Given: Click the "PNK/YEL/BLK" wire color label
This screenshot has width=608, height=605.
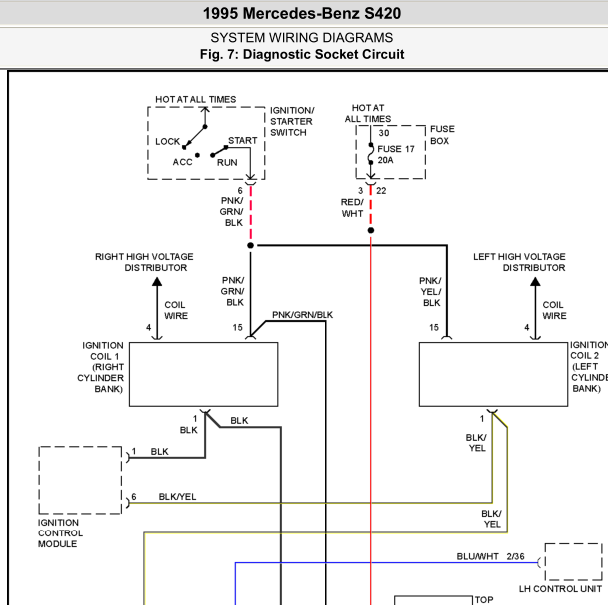Looking at the screenshot, I should tap(430, 292).
